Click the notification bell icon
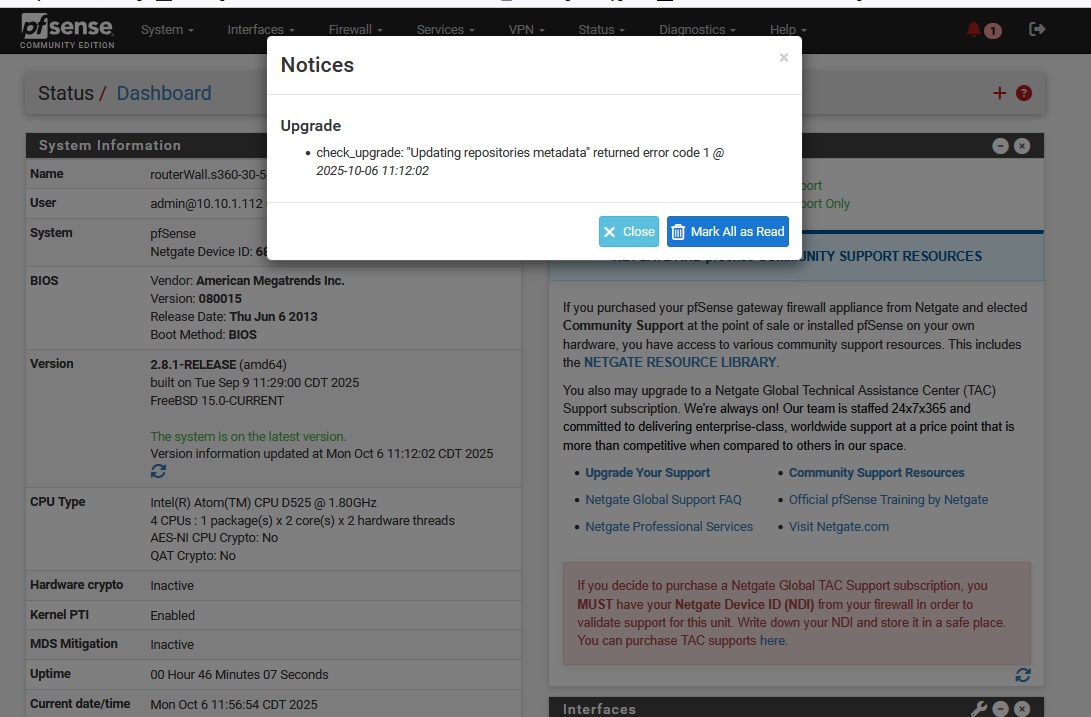 click(x=975, y=30)
